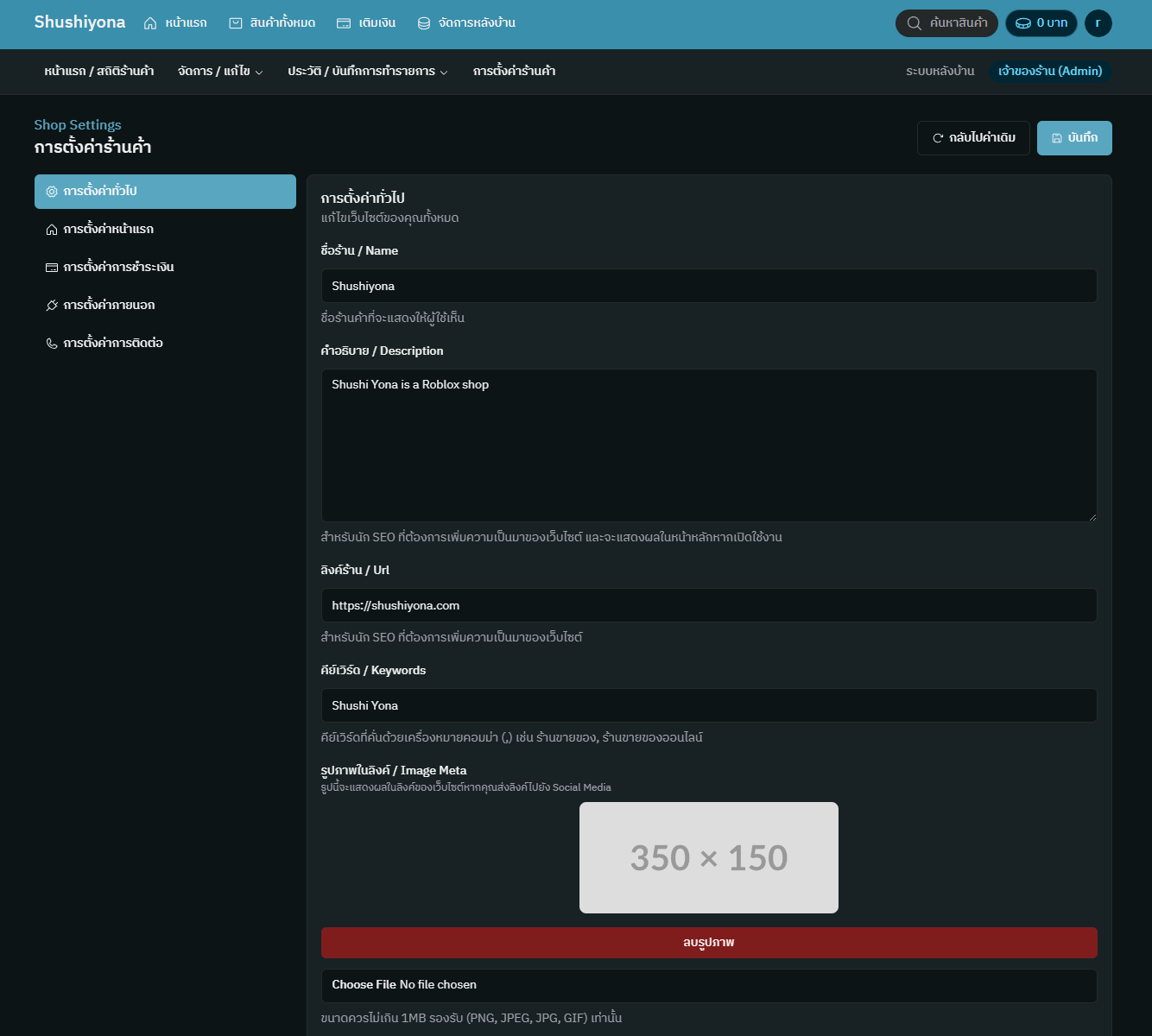Click the headset icon on the 0 บาท badge

click(1022, 23)
